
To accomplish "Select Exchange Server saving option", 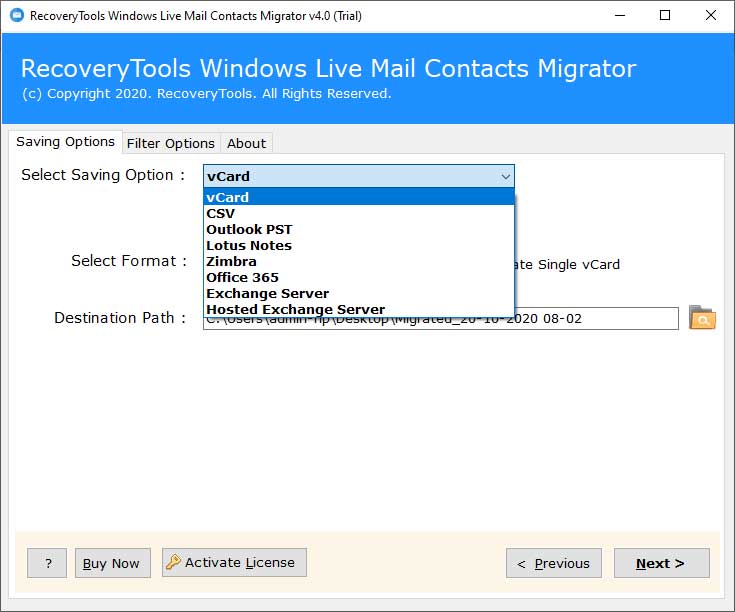I will pyautogui.click(x=359, y=293).
